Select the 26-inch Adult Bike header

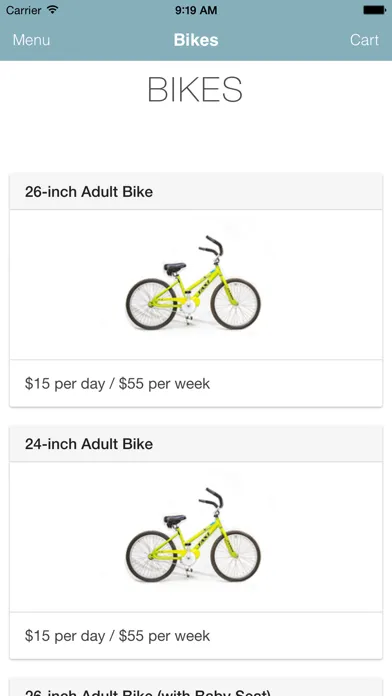pyautogui.click(x=196, y=192)
